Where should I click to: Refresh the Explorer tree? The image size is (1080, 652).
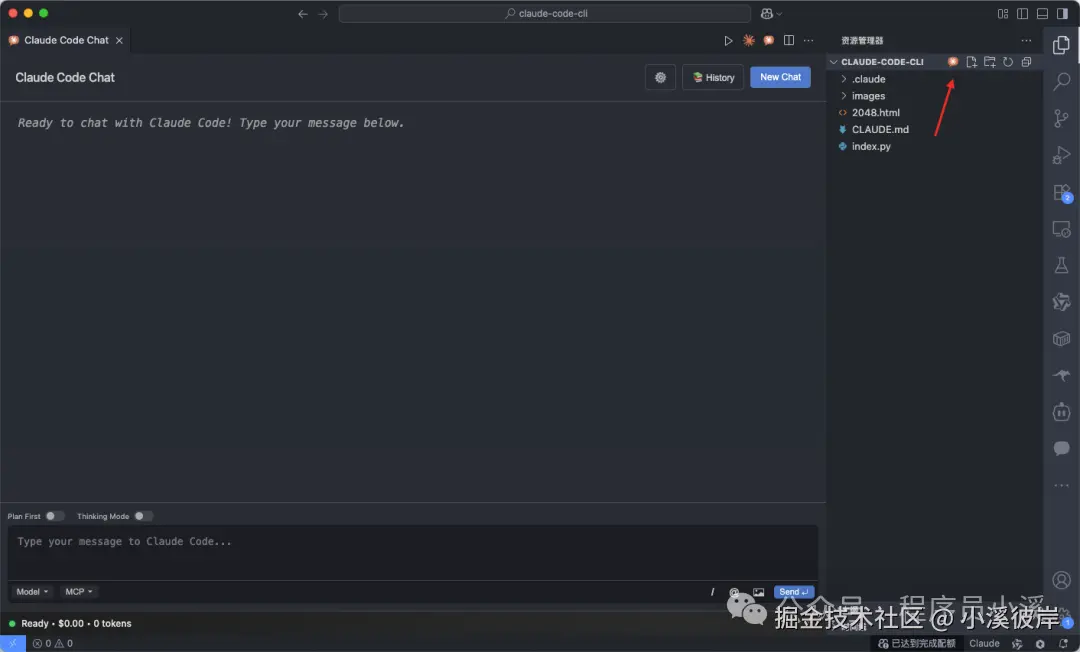coord(1008,62)
